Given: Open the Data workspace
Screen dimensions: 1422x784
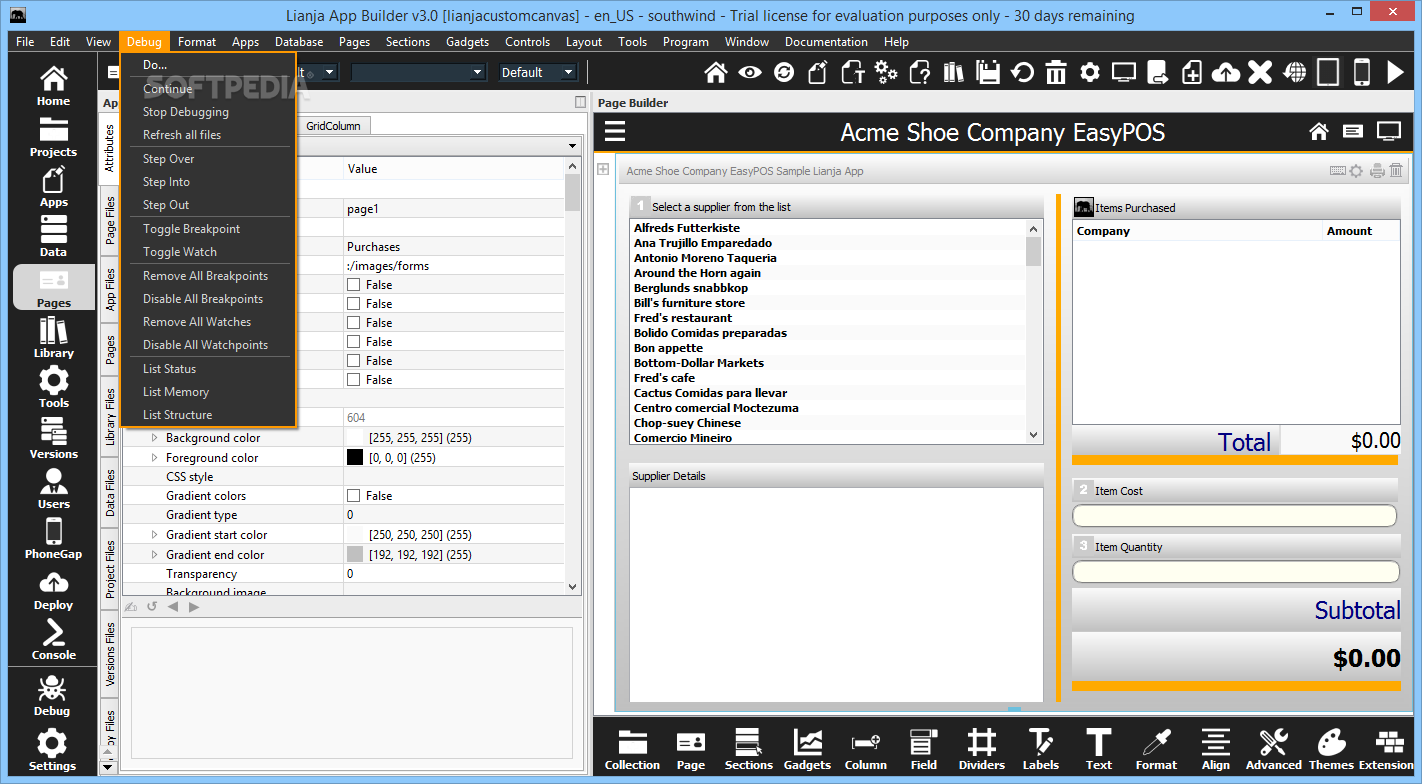Looking at the screenshot, I should (x=53, y=237).
